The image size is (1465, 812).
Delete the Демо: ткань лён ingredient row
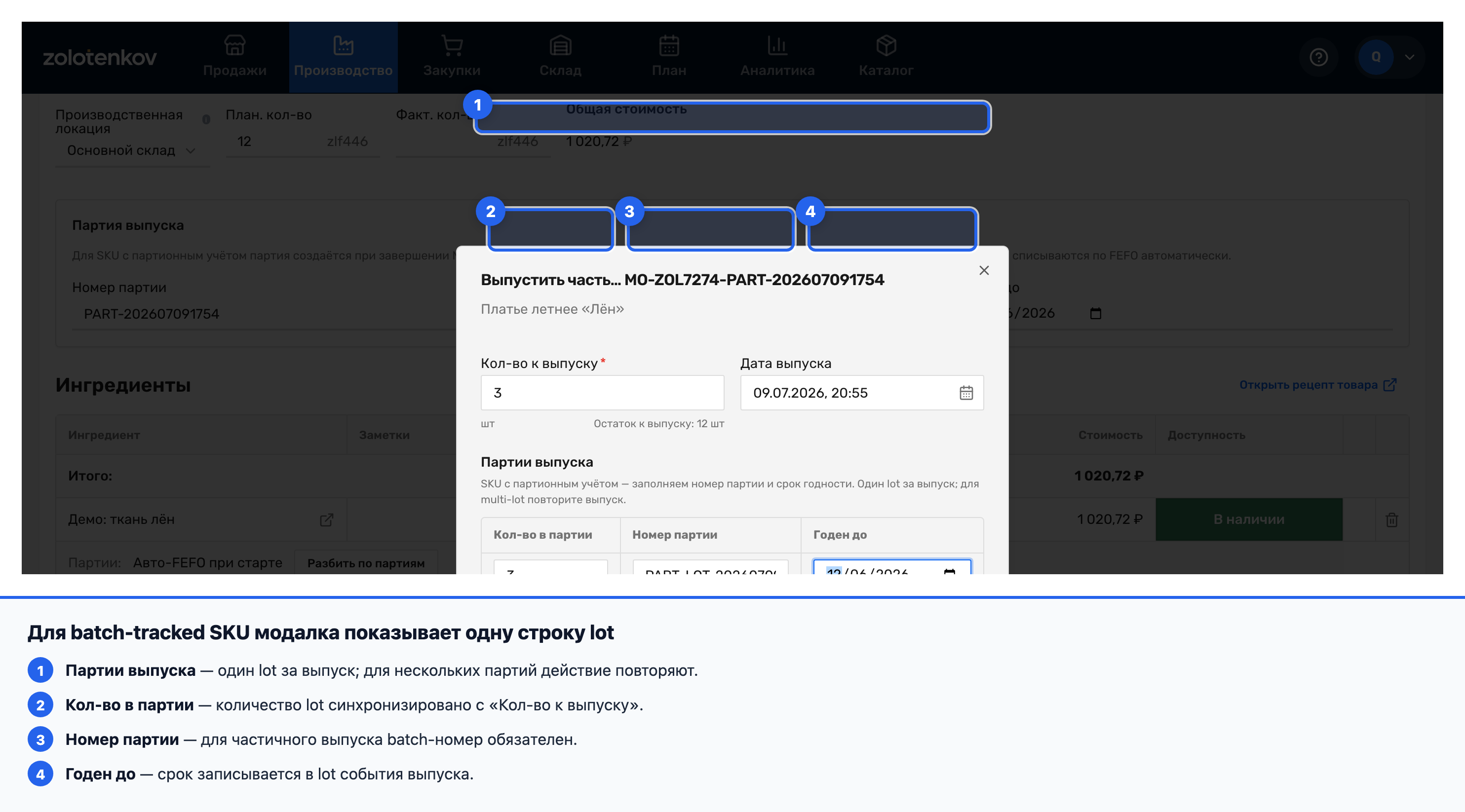(x=1391, y=519)
